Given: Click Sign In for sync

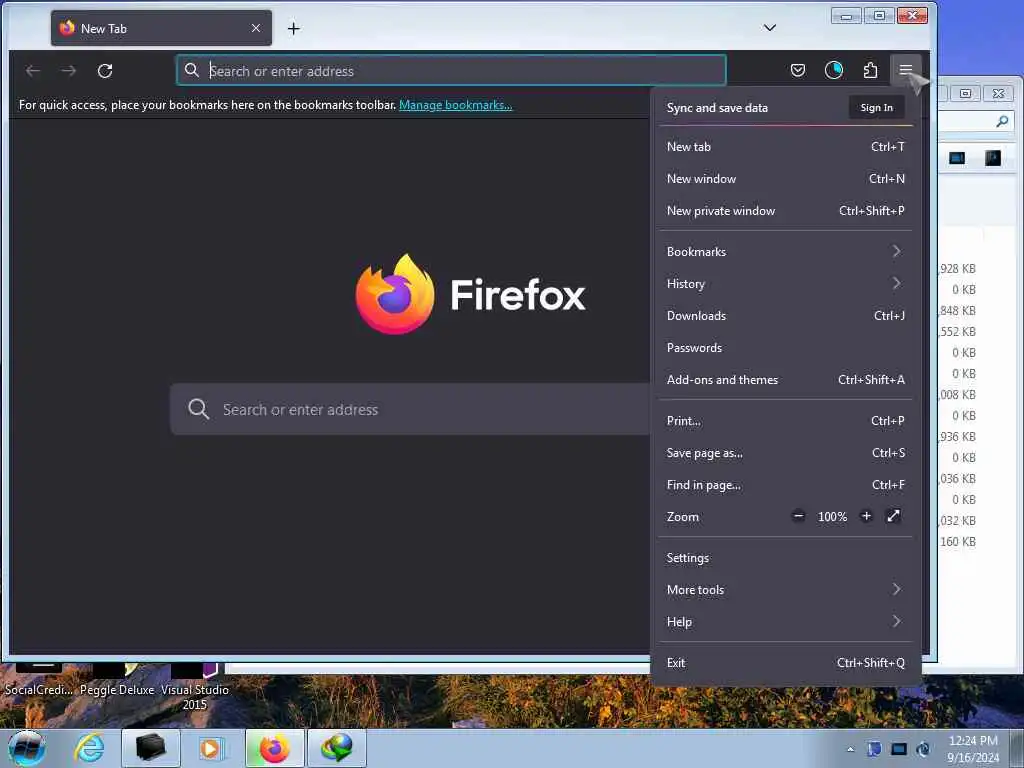Looking at the screenshot, I should coord(876,108).
